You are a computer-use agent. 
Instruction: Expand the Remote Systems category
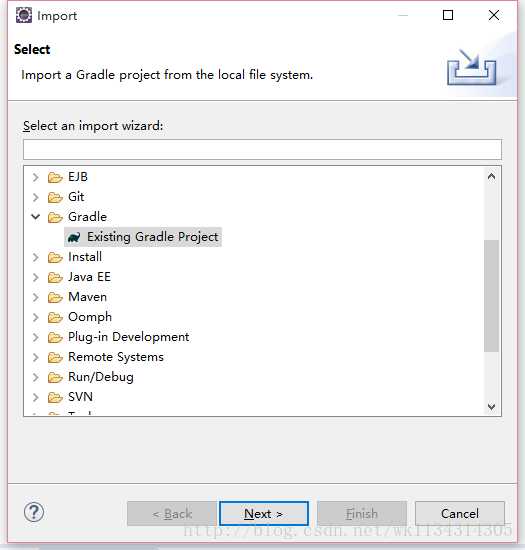[x=35, y=357]
